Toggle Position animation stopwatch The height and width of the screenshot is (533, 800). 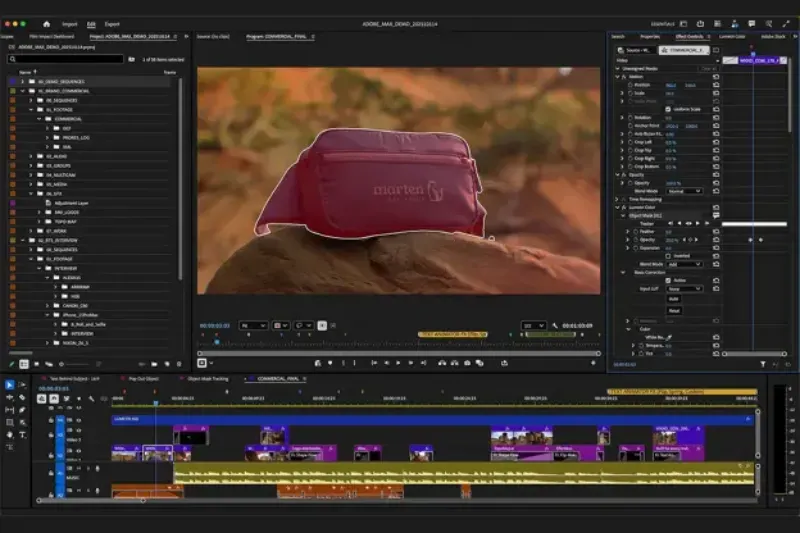[x=630, y=85]
